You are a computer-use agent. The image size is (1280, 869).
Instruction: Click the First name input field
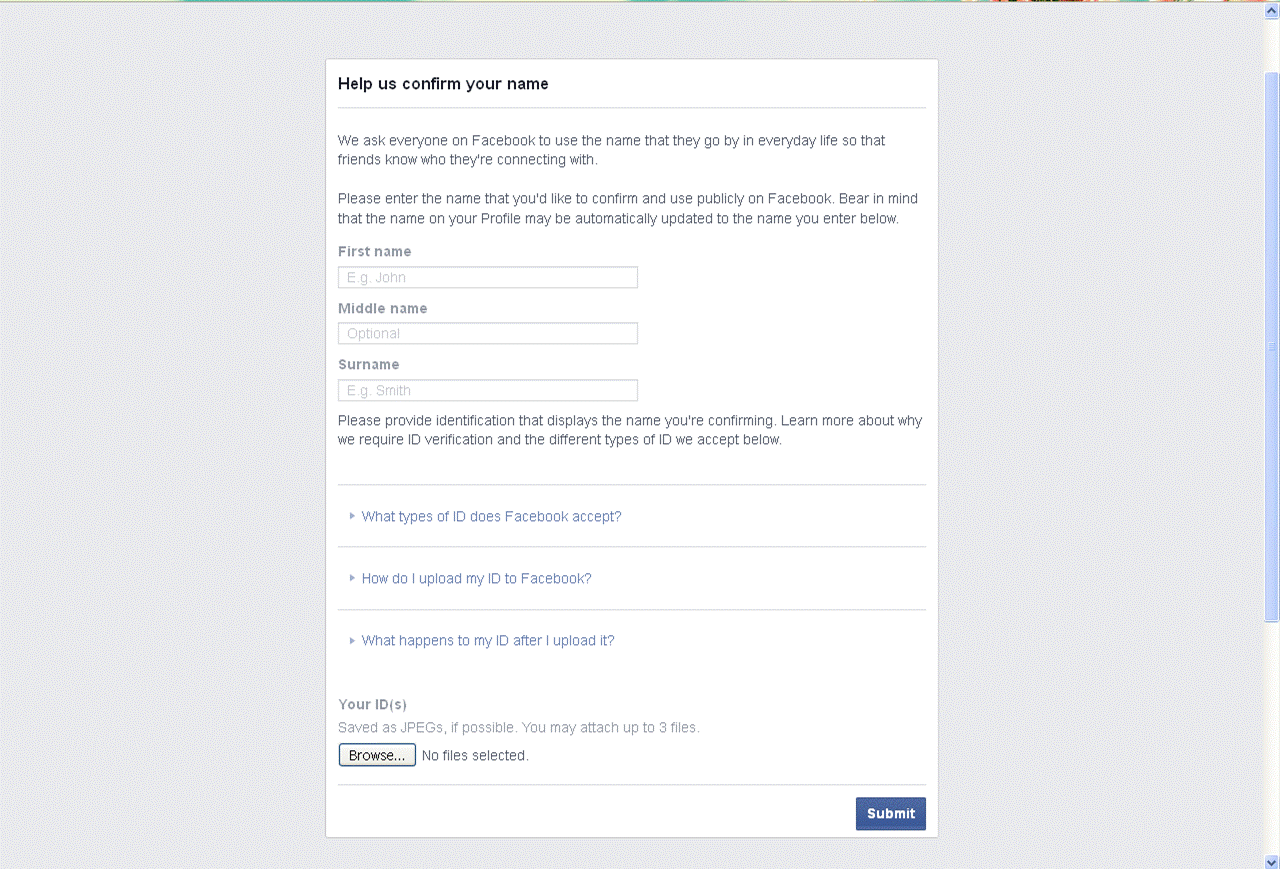click(487, 277)
